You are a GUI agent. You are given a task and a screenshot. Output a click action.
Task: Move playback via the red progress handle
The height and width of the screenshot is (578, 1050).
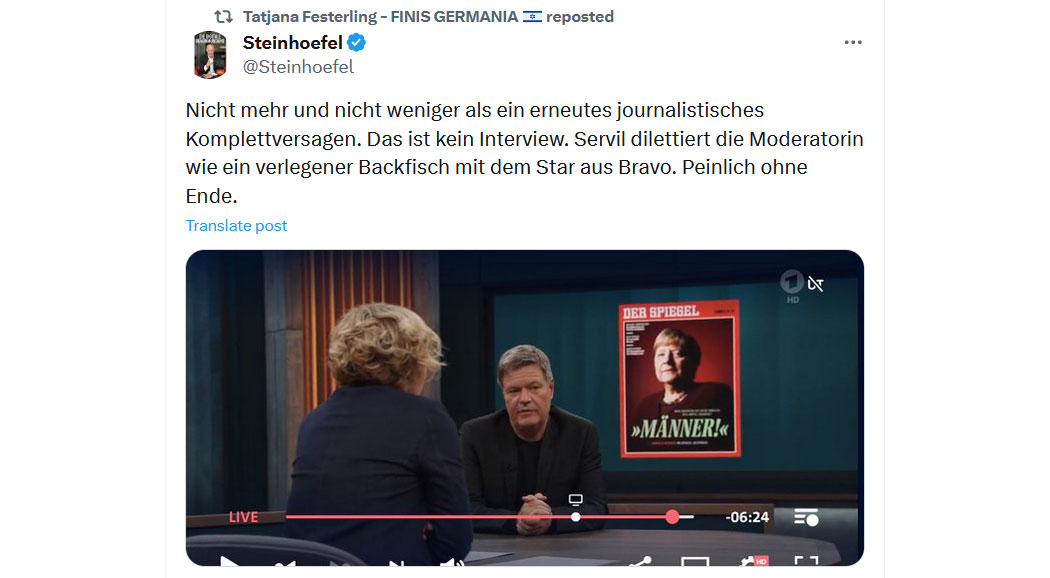[672, 517]
